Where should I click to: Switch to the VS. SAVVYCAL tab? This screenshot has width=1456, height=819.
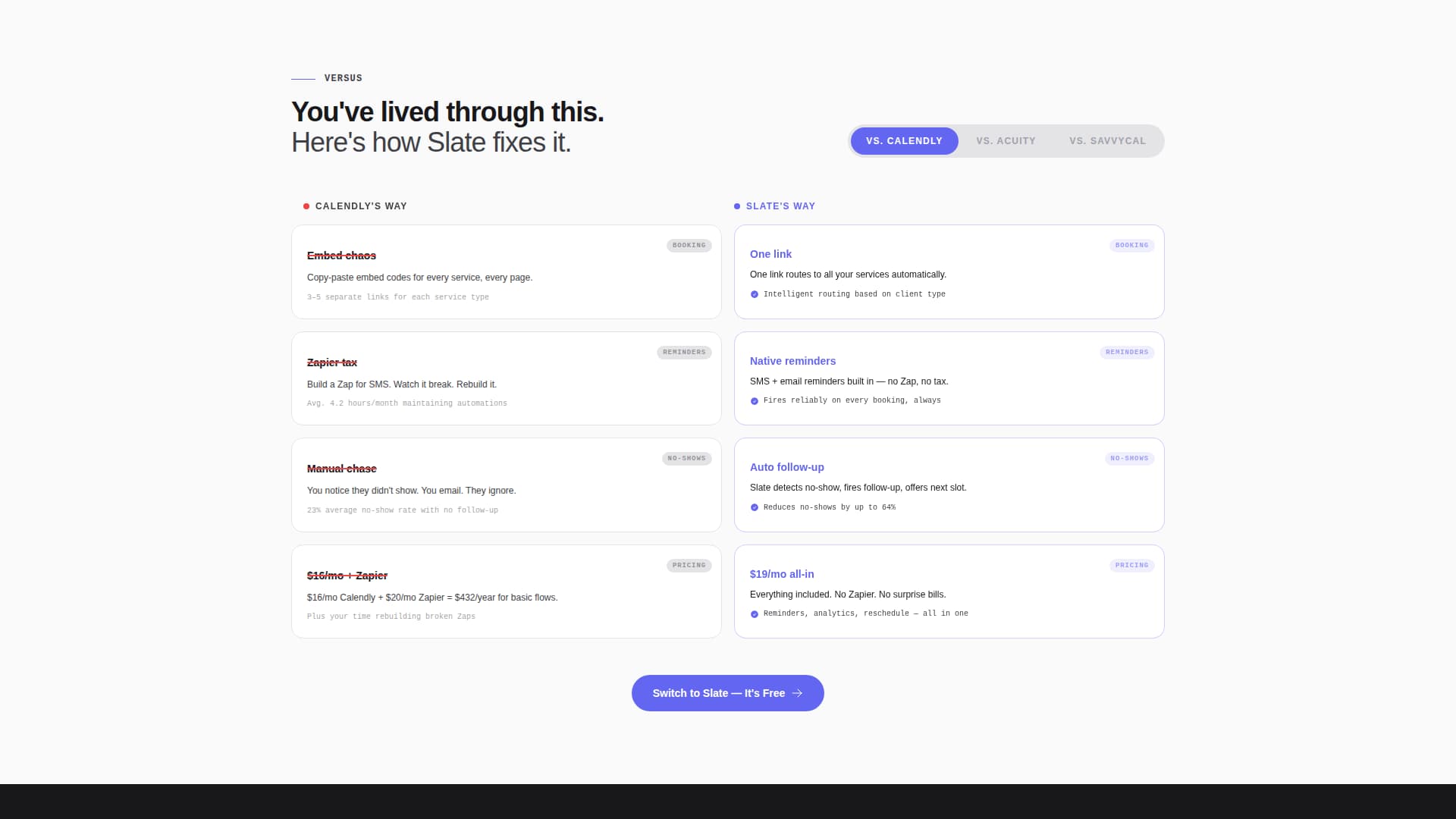pyautogui.click(x=1107, y=141)
